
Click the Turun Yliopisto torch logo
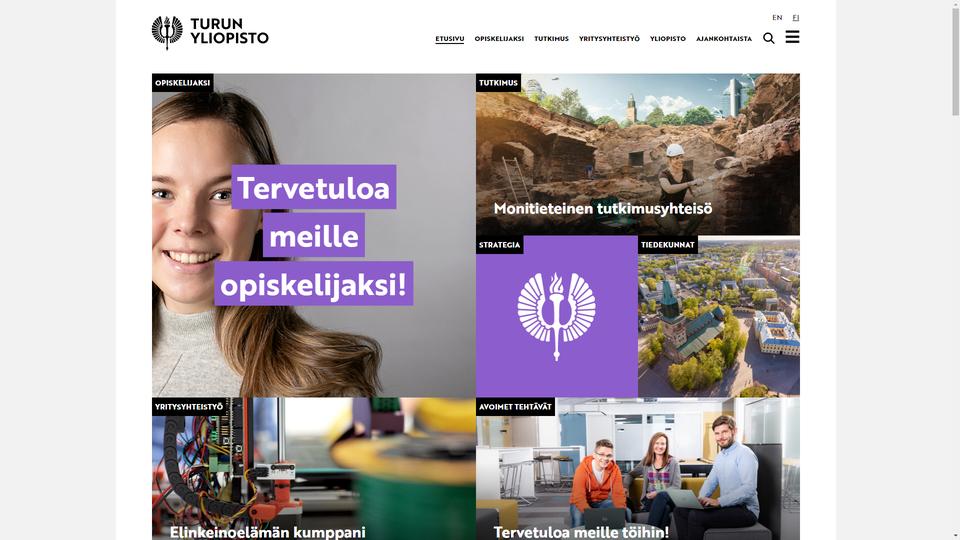tap(167, 32)
